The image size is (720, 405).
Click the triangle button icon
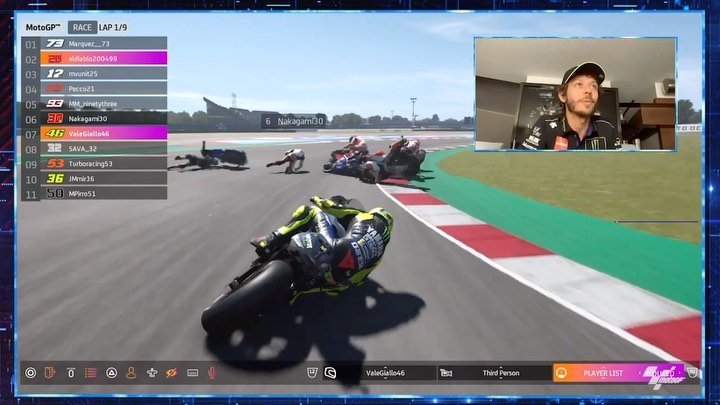point(111,373)
